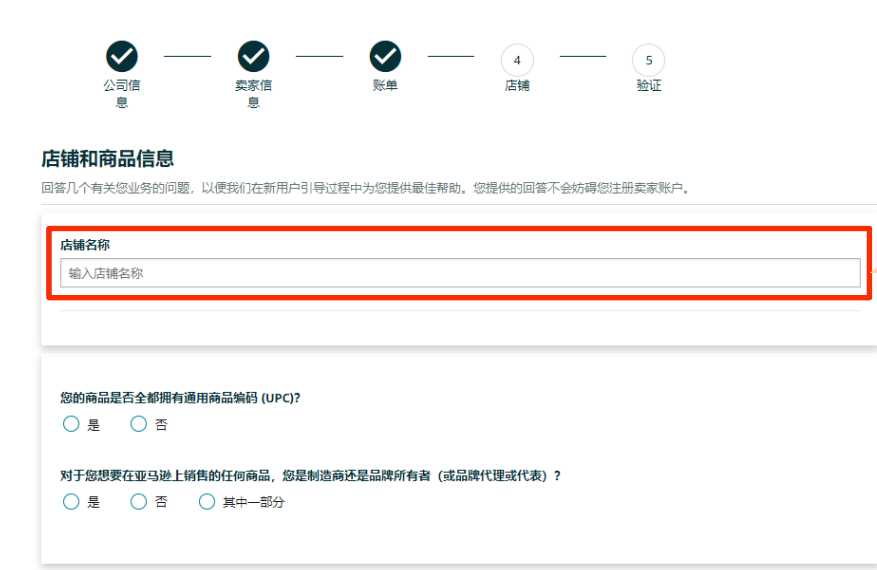This screenshot has width=877, height=570.
Task: Click the question text about 制造商还是品牌所有者
Action: coord(310,475)
